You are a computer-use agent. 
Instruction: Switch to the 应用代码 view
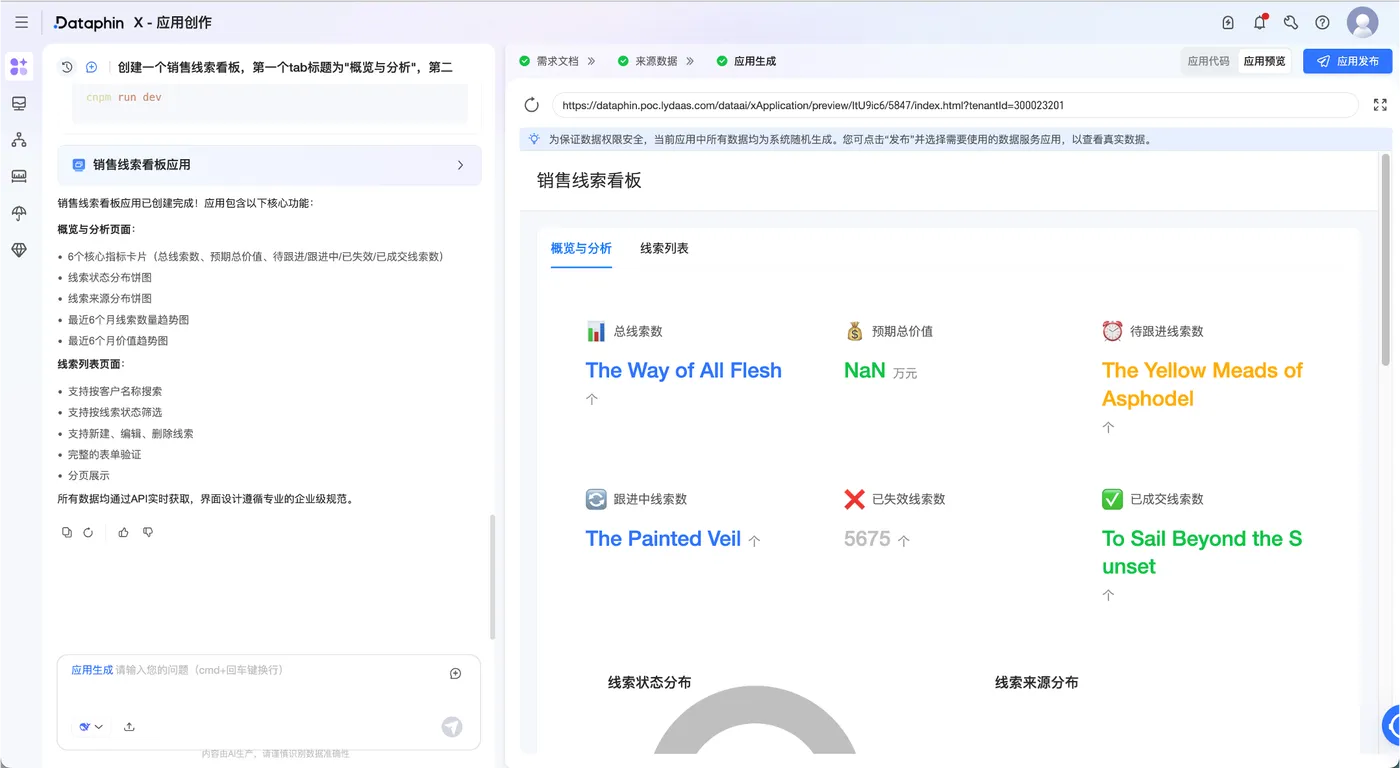point(1208,61)
